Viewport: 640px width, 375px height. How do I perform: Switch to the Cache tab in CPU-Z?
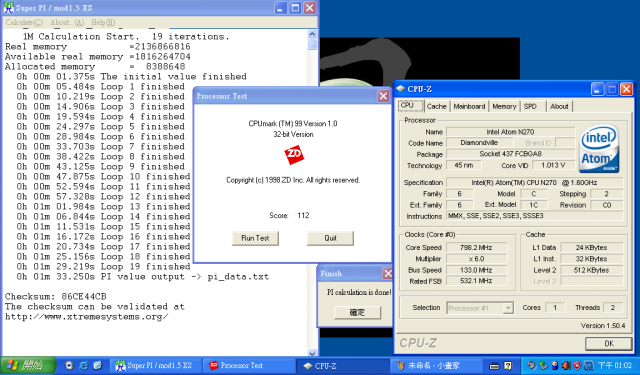[x=436, y=106]
